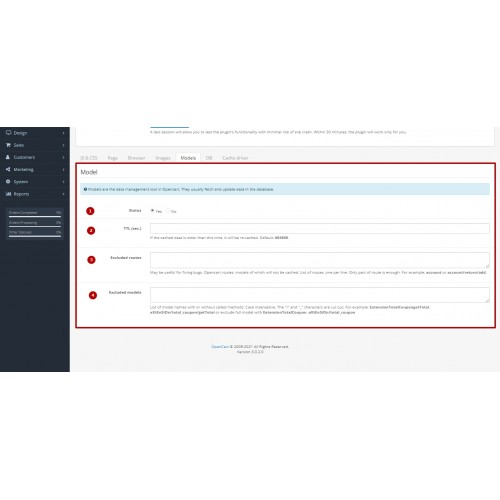Screen dimensions: 500x500
Task: Click the Customers person icon
Action: click(8, 157)
